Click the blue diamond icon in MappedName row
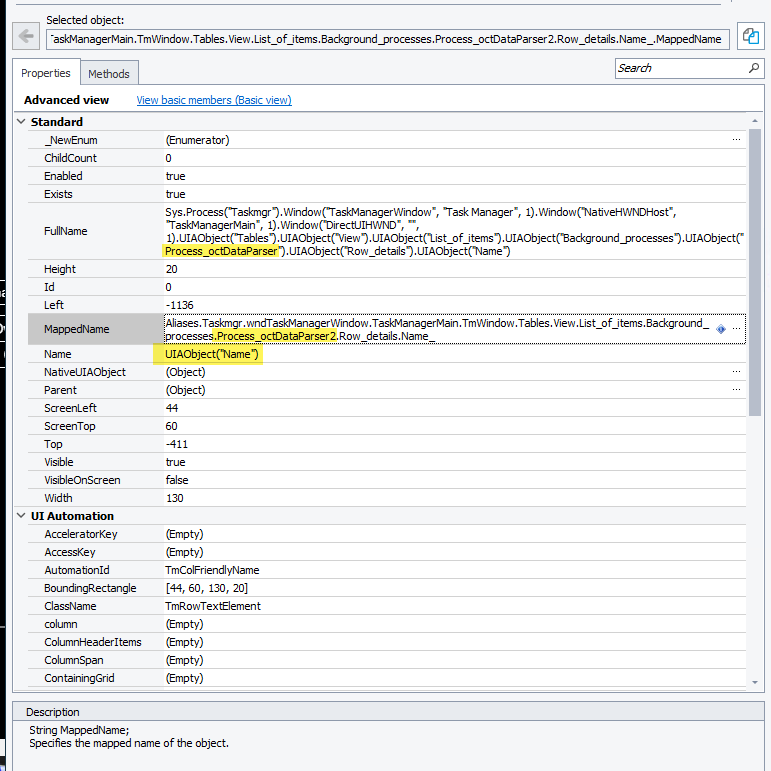Image resolution: width=771 pixels, height=771 pixels. (x=721, y=328)
